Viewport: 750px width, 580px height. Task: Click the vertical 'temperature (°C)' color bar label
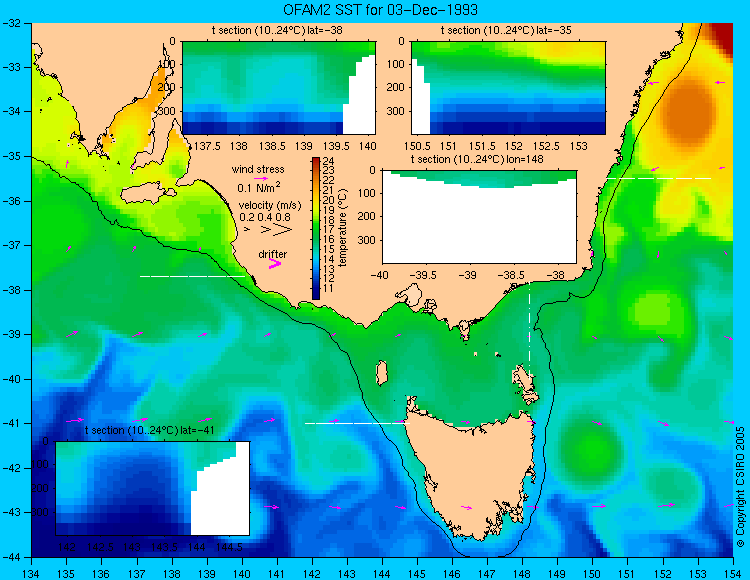[342, 228]
